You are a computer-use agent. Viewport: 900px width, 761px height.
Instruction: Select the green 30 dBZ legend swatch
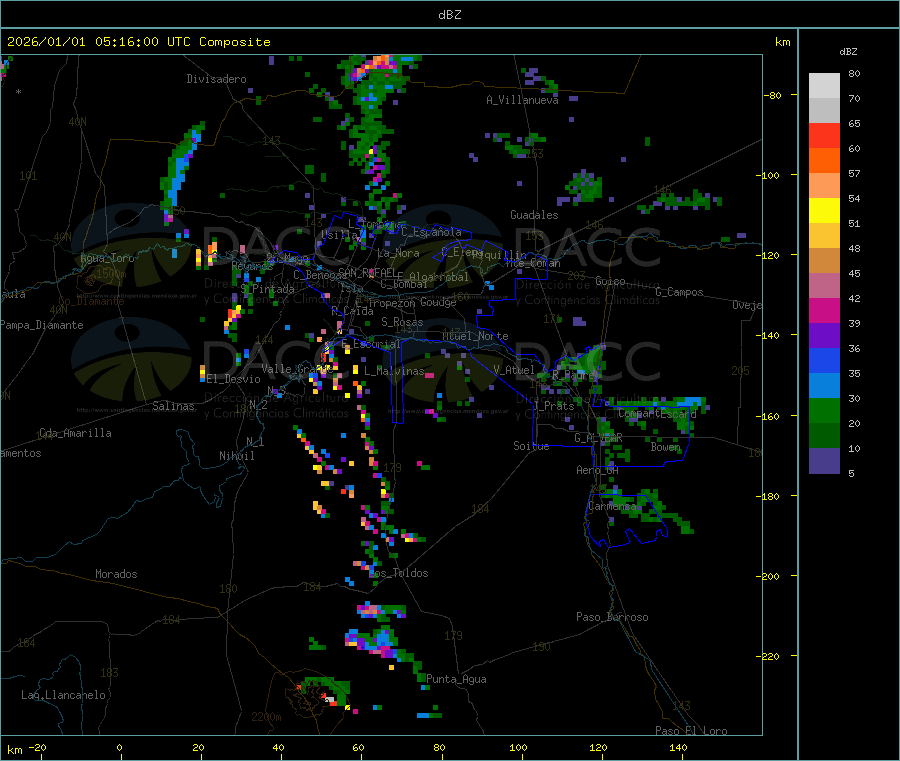[824, 410]
